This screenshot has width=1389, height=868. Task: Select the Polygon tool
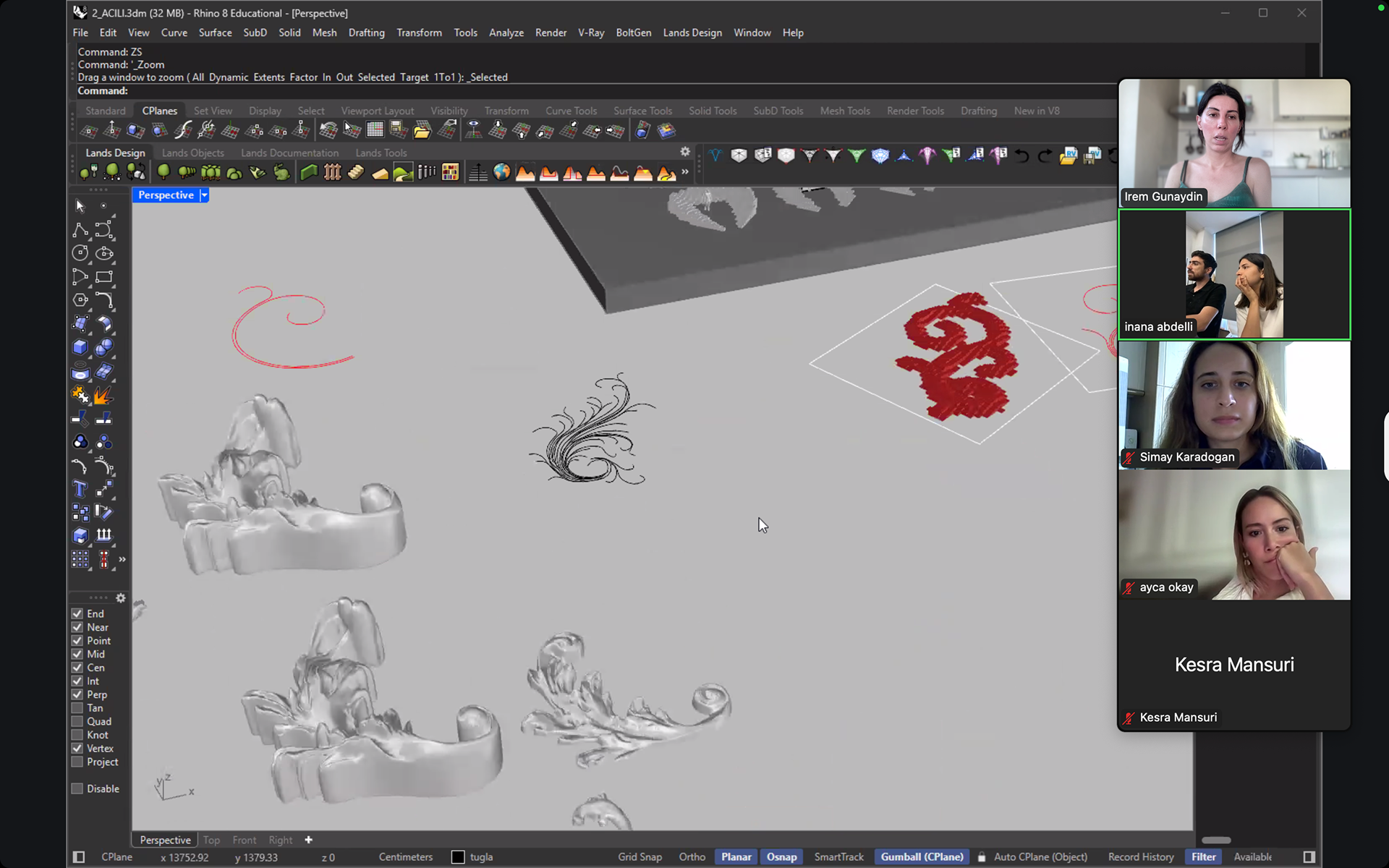click(80, 300)
